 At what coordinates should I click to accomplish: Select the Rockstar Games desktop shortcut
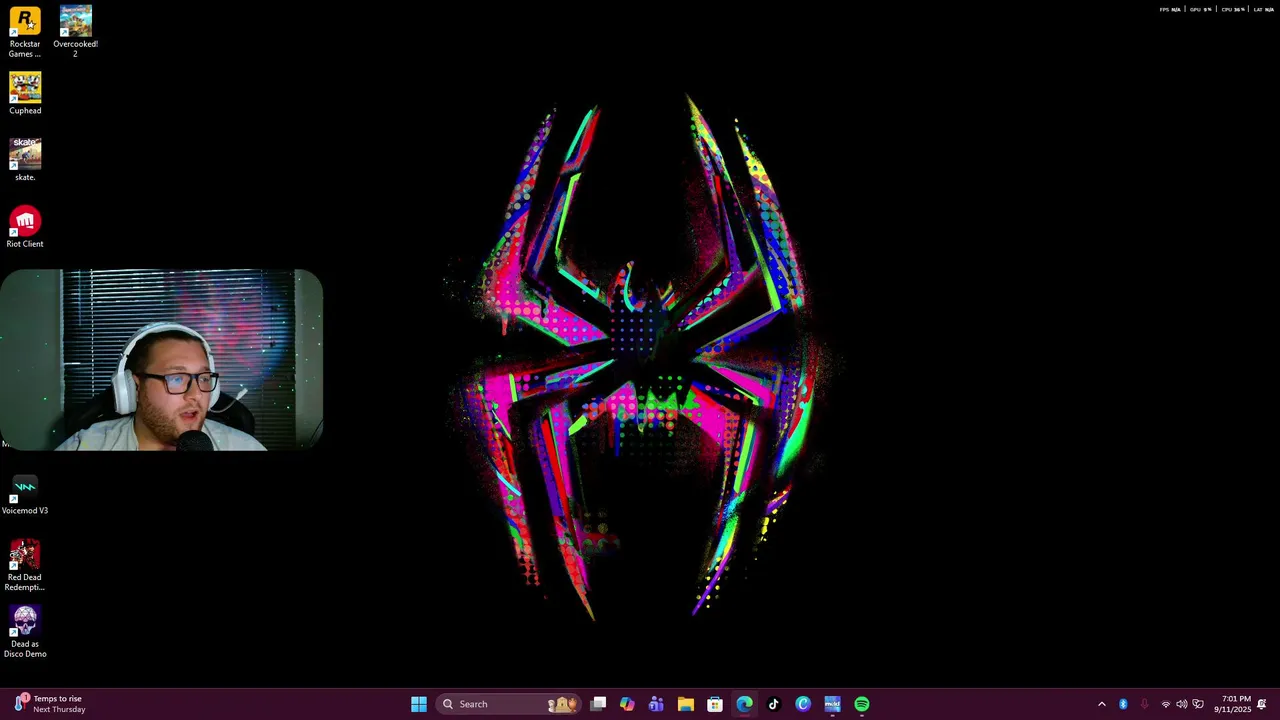pos(25,31)
